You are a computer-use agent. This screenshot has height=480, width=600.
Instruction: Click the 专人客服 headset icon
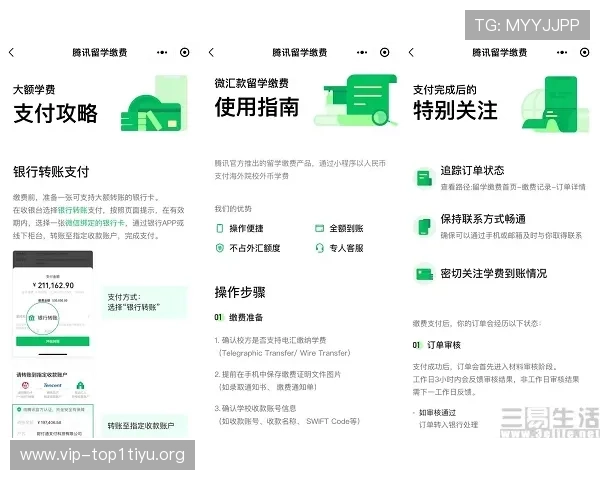click(x=320, y=248)
